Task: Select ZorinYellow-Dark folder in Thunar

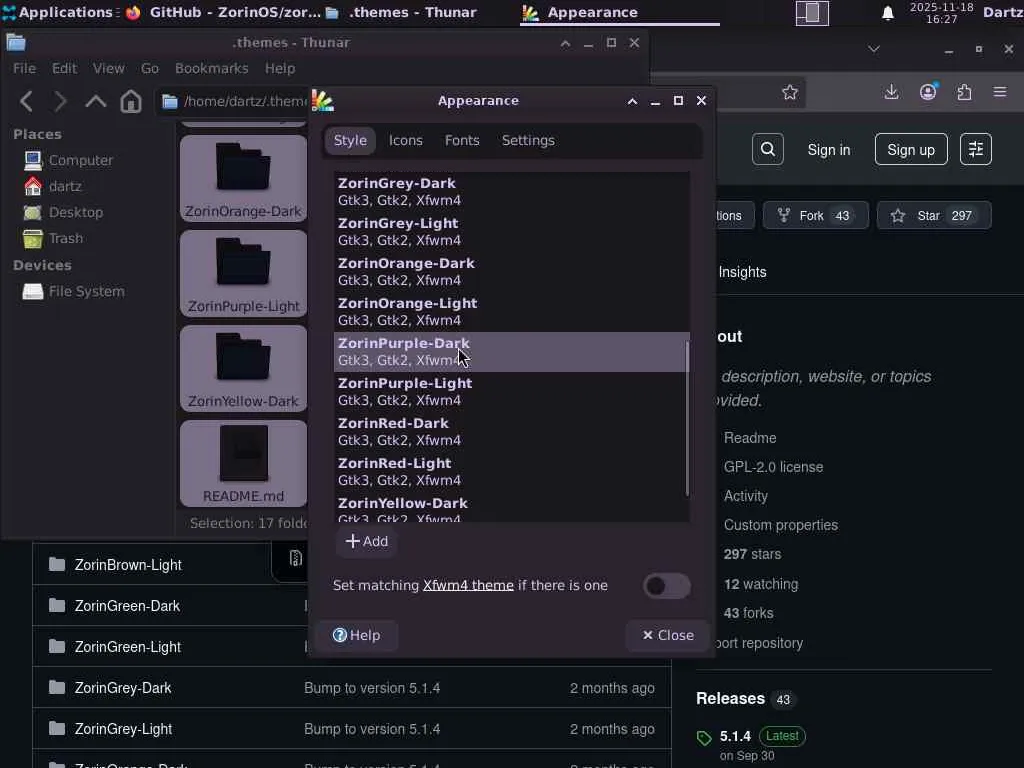Action: [243, 368]
